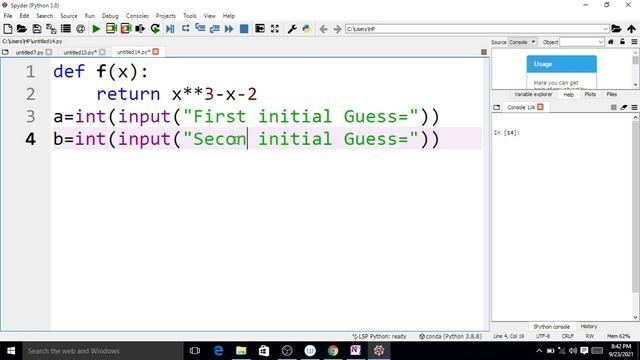The height and width of the screenshot is (360, 640).
Task: Click Step into function debug icon
Action: click(x=200, y=29)
